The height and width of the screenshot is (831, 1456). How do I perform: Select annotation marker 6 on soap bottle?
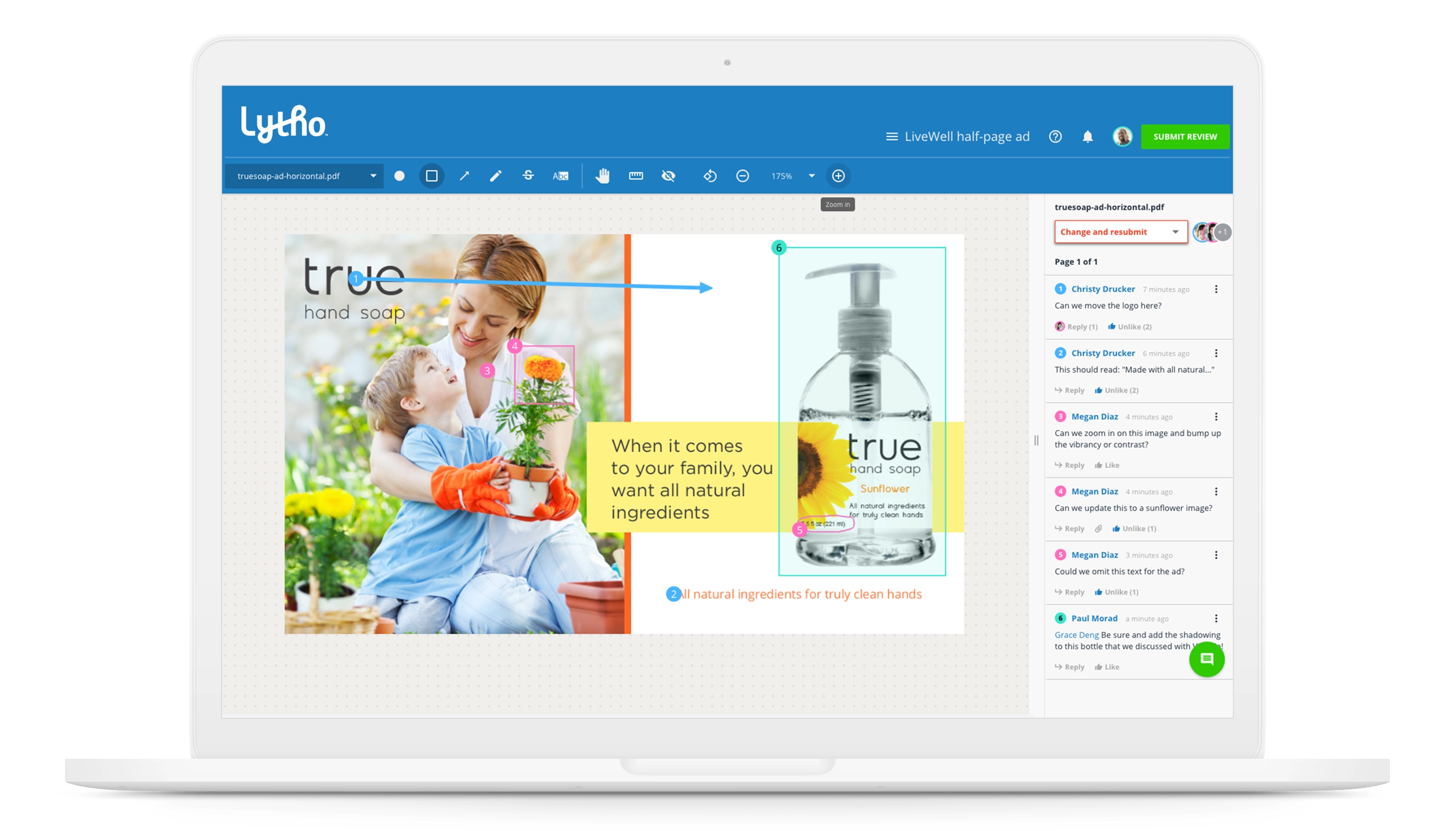pyautogui.click(x=779, y=248)
